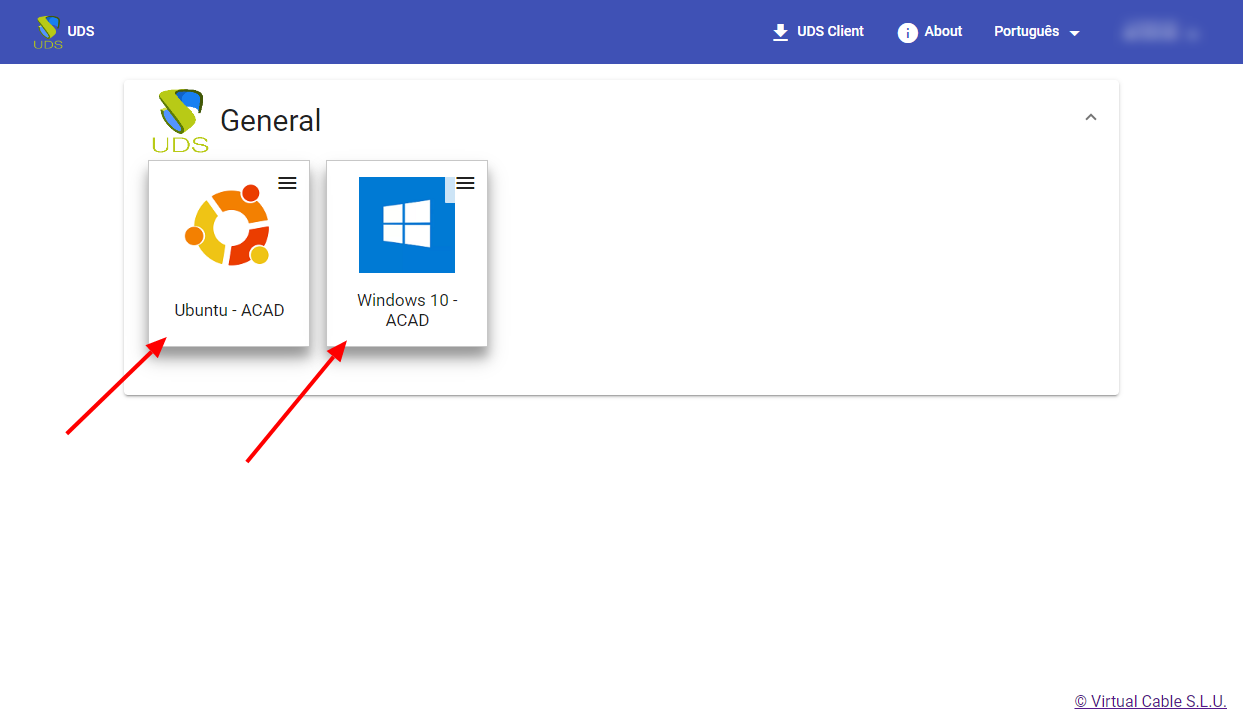This screenshot has height=724, width=1243.
Task: Collapse the General services group
Action: (x=1091, y=117)
